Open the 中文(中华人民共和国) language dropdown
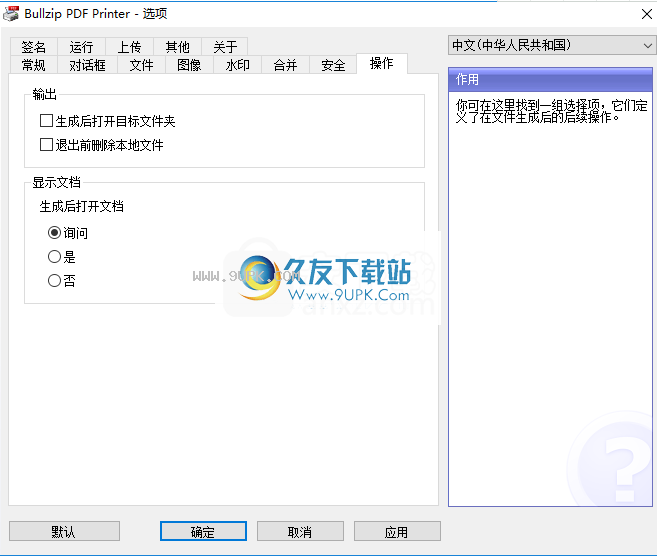The image size is (657, 557). click(551, 45)
